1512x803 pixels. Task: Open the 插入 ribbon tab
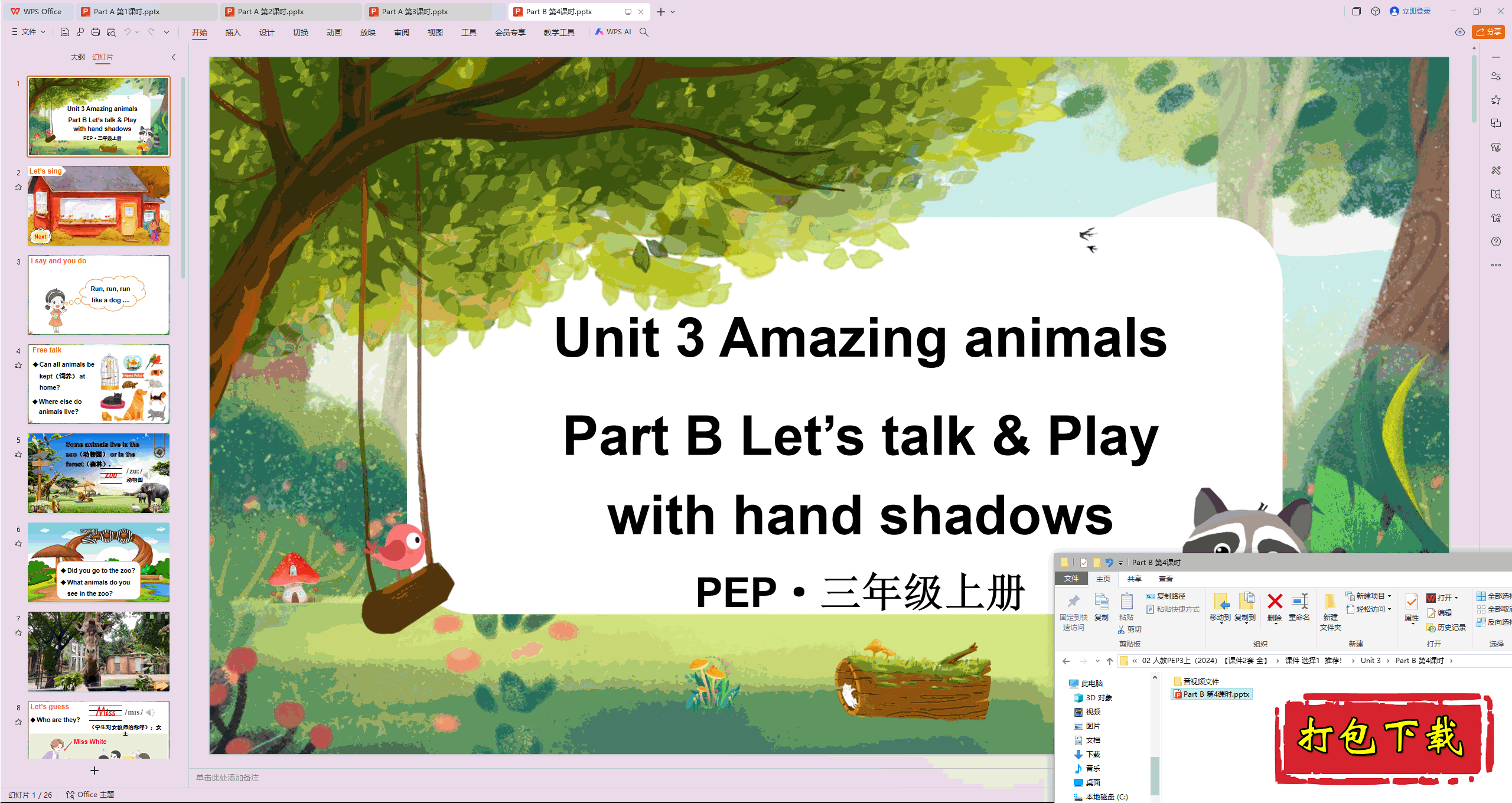click(x=233, y=32)
